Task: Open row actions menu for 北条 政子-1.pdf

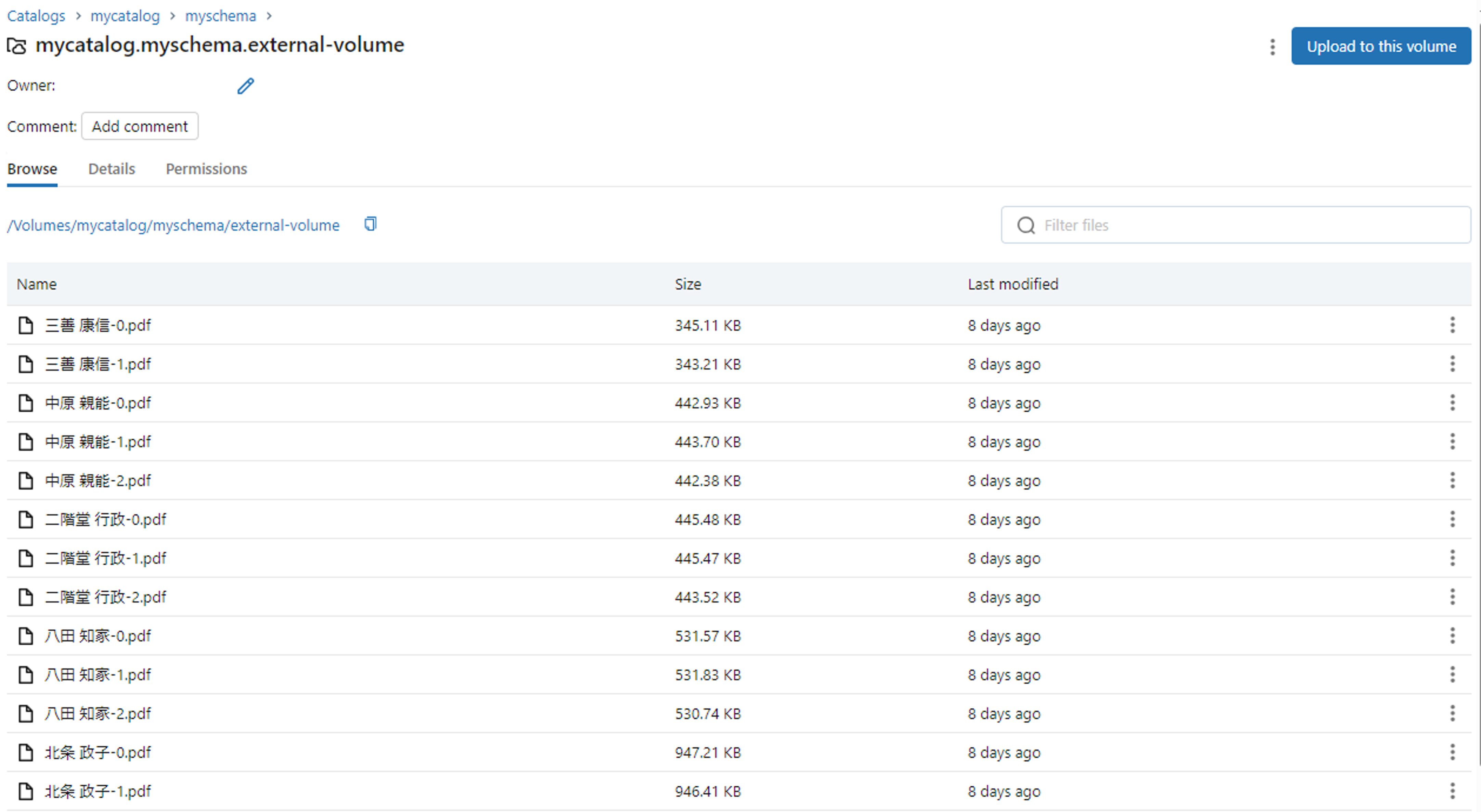Action: [1452, 791]
